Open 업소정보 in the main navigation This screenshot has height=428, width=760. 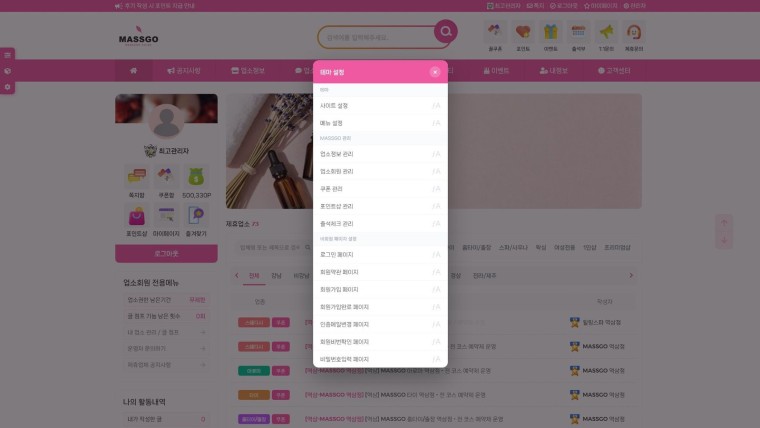(248, 71)
